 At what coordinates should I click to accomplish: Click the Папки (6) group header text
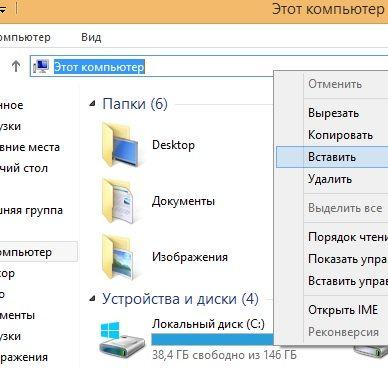pos(135,104)
